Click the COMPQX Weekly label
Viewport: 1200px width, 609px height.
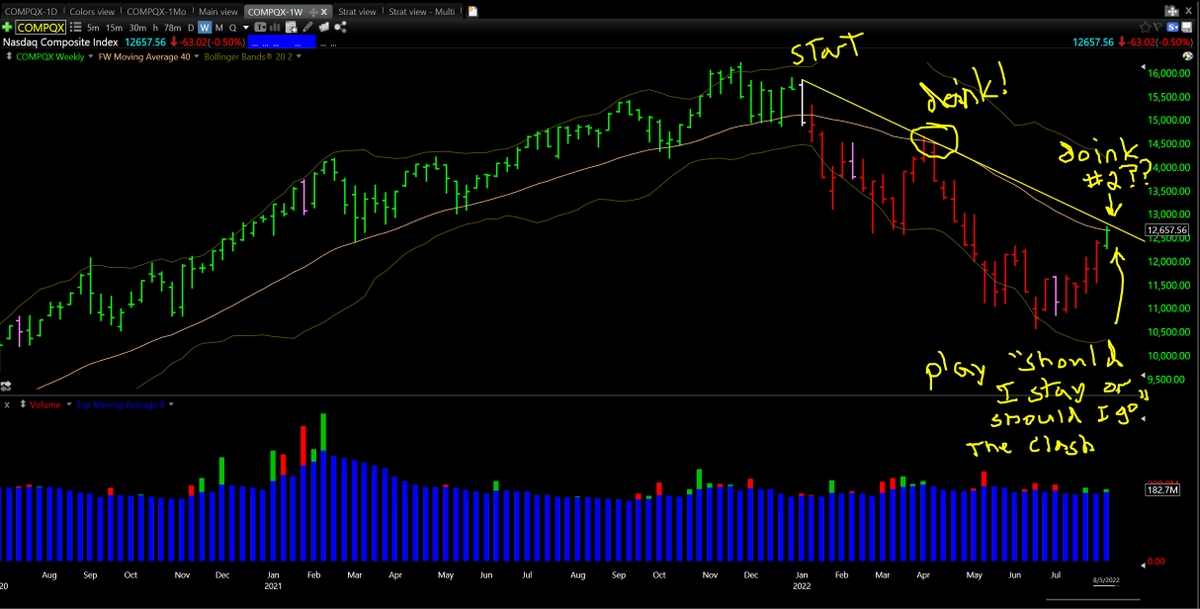50,57
